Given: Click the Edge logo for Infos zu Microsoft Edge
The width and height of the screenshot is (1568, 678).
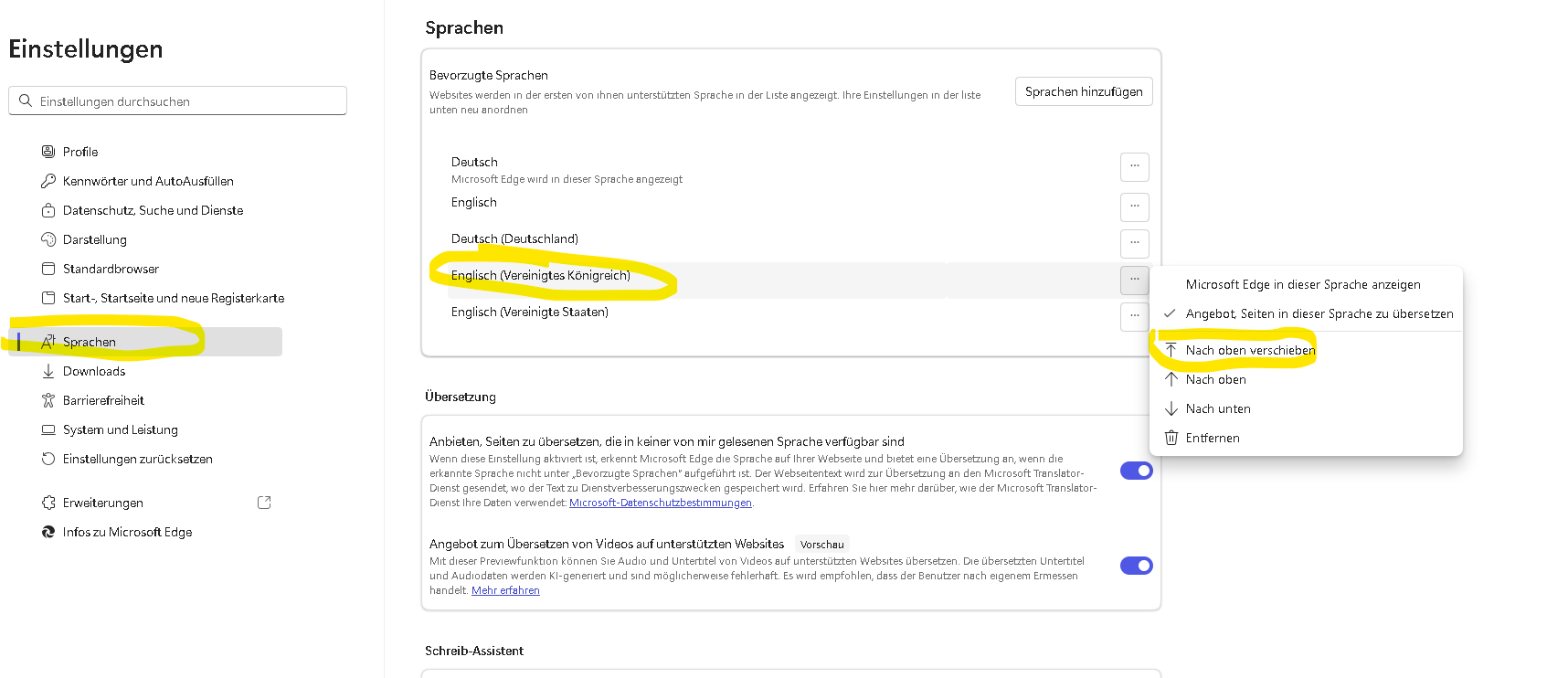Looking at the screenshot, I should click(48, 532).
